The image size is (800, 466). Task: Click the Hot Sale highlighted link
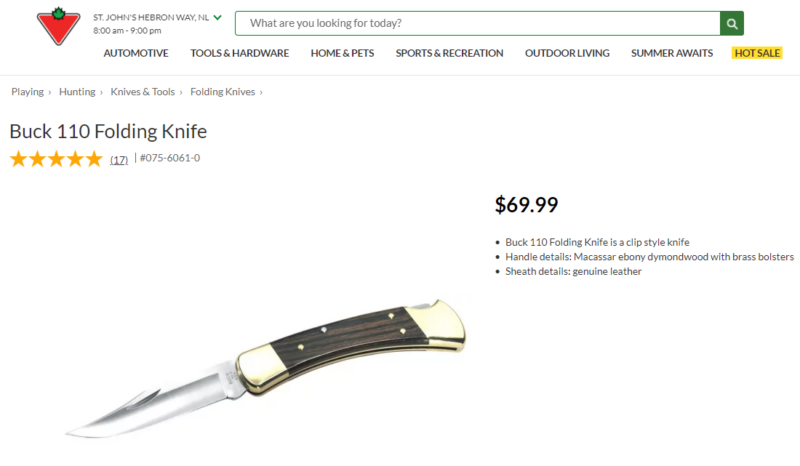(757, 53)
